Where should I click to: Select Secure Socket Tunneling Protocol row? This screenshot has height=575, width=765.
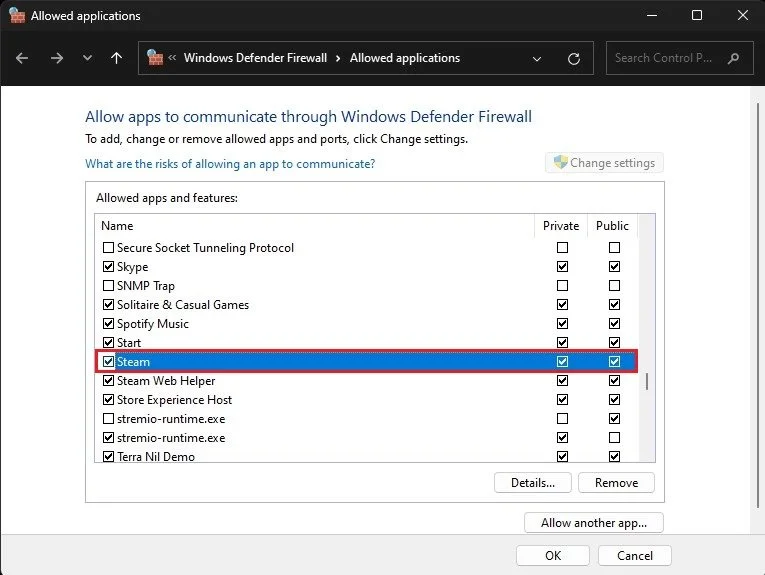366,248
